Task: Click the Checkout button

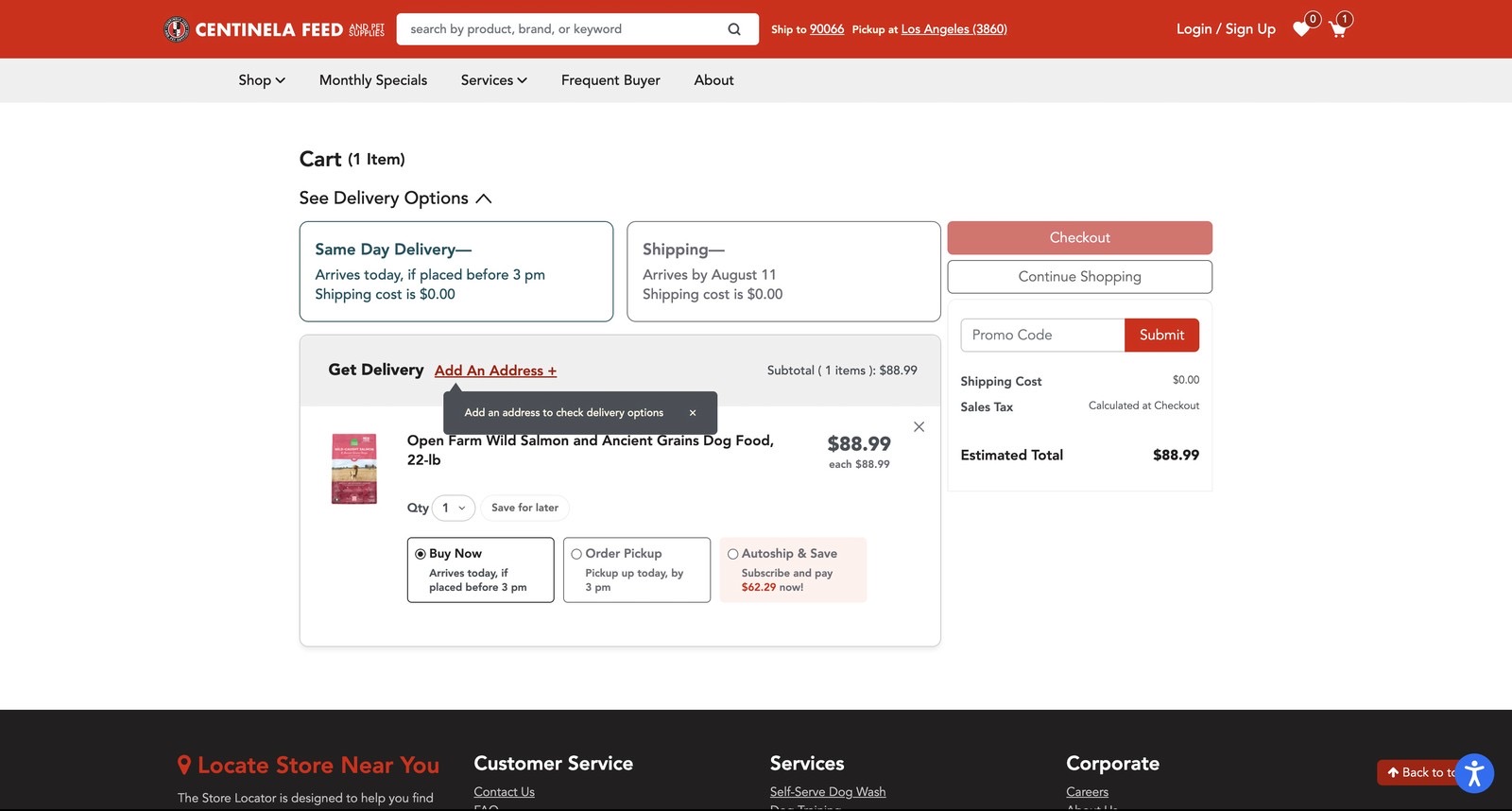Action: coord(1079,238)
